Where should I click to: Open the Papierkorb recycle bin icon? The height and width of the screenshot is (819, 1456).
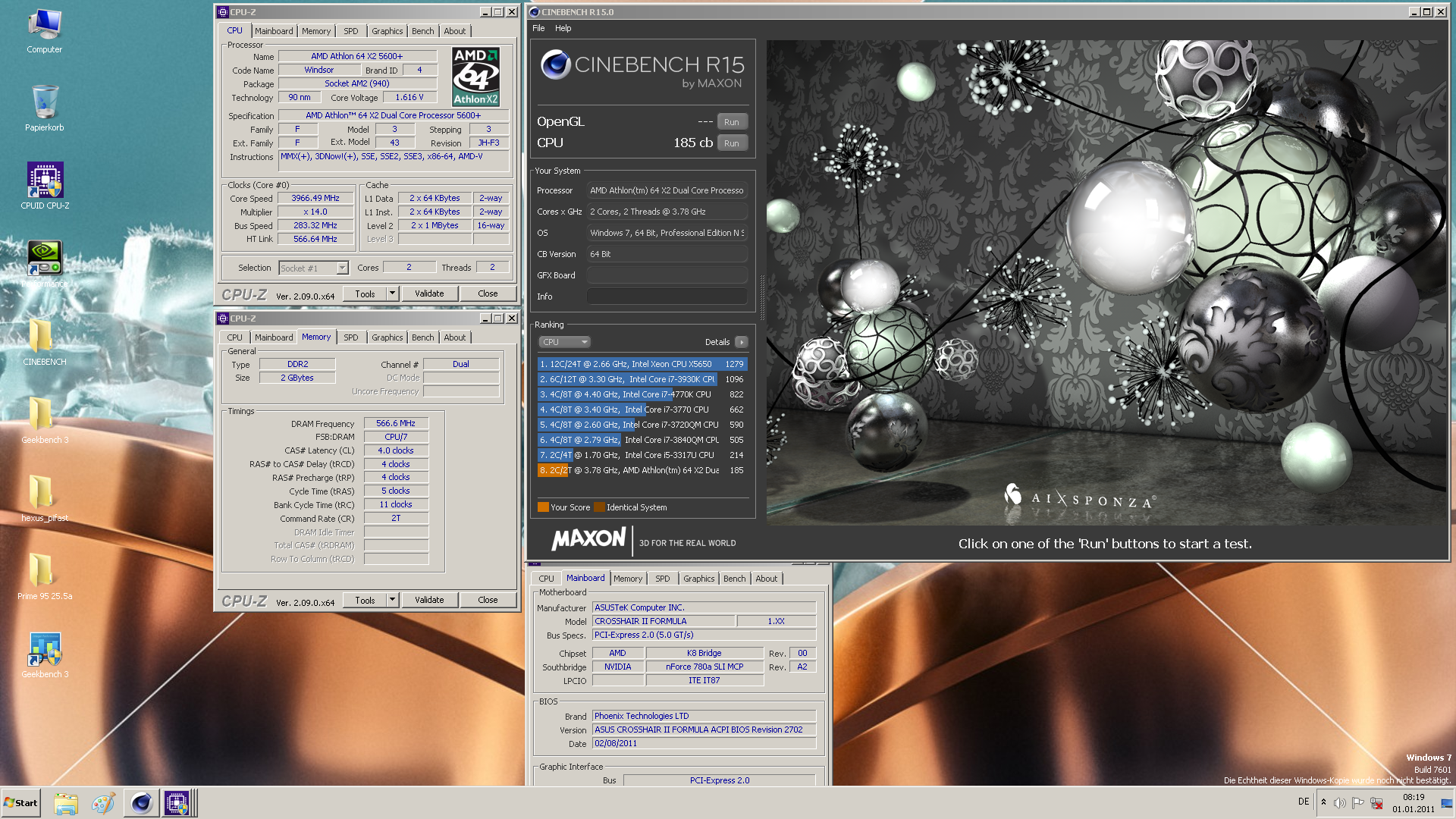(x=44, y=108)
